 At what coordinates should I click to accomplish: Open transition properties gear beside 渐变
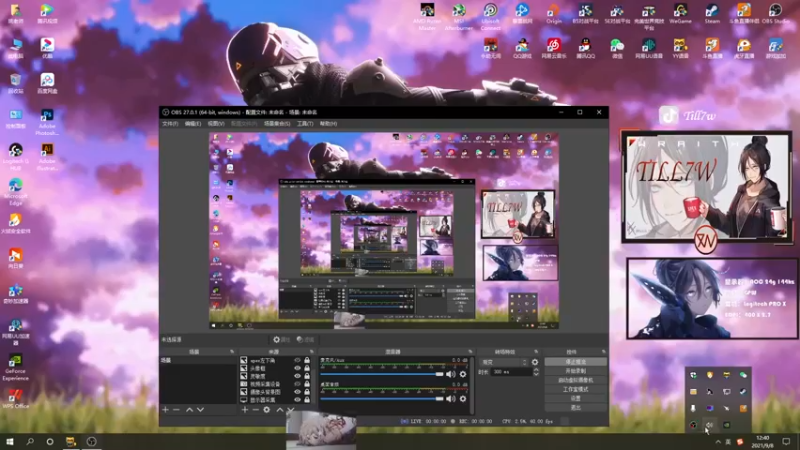pos(535,362)
